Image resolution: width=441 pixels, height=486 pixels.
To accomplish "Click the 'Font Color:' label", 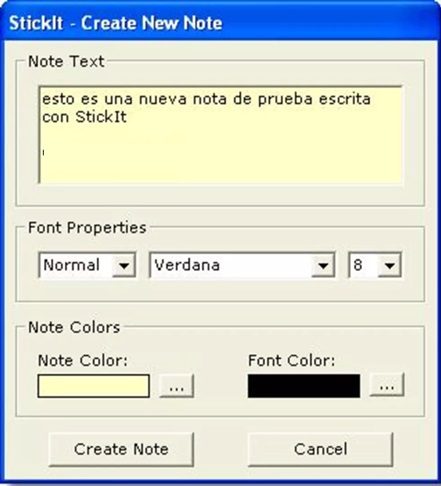I will coord(292,360).
